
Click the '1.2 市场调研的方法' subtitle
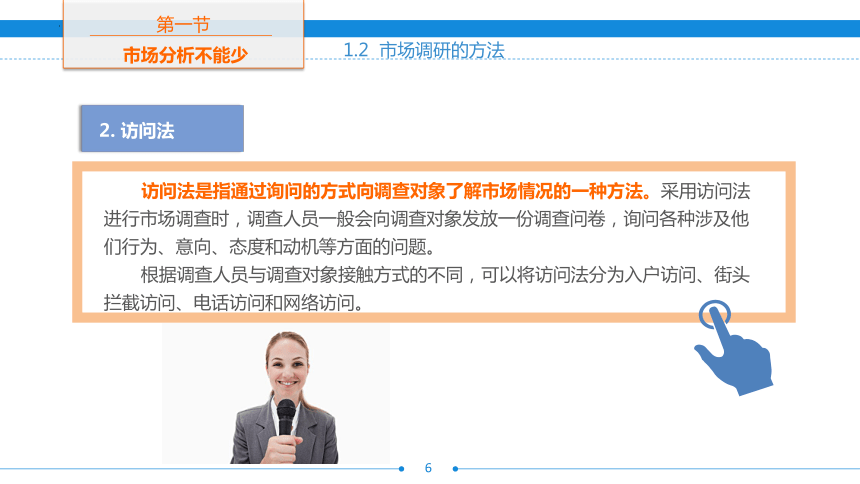pyautogui.click(x=423, y=50)
